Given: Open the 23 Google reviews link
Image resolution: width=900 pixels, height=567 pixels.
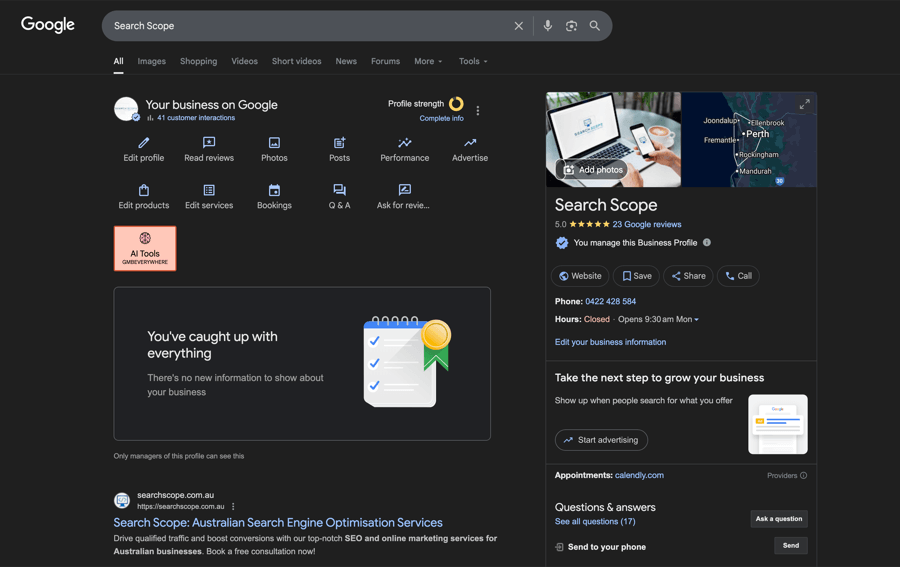Looking at the screenshot, I should pyautogui.click(x=647, y=224).
